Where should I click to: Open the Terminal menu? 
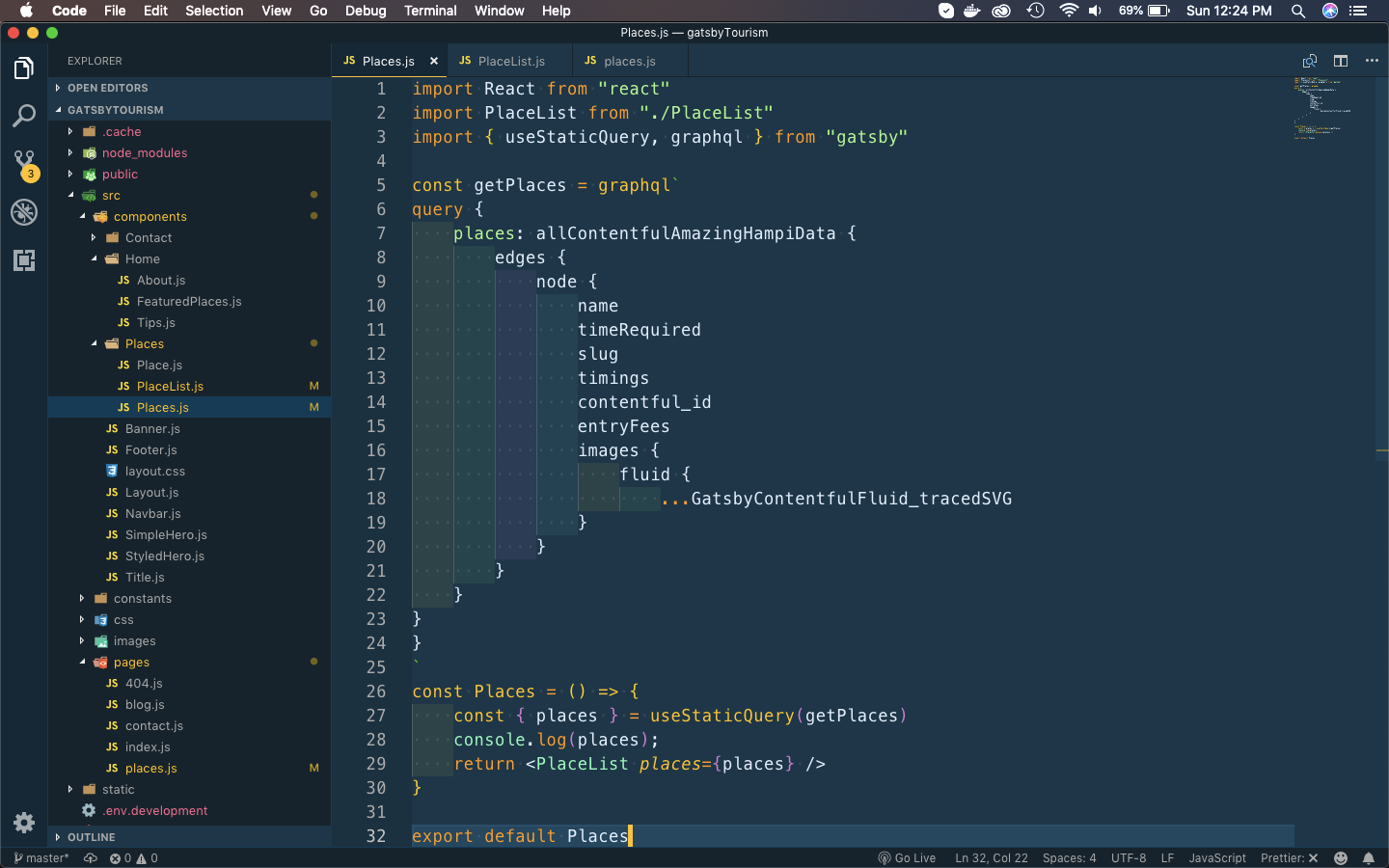click(x=430, y=11)
